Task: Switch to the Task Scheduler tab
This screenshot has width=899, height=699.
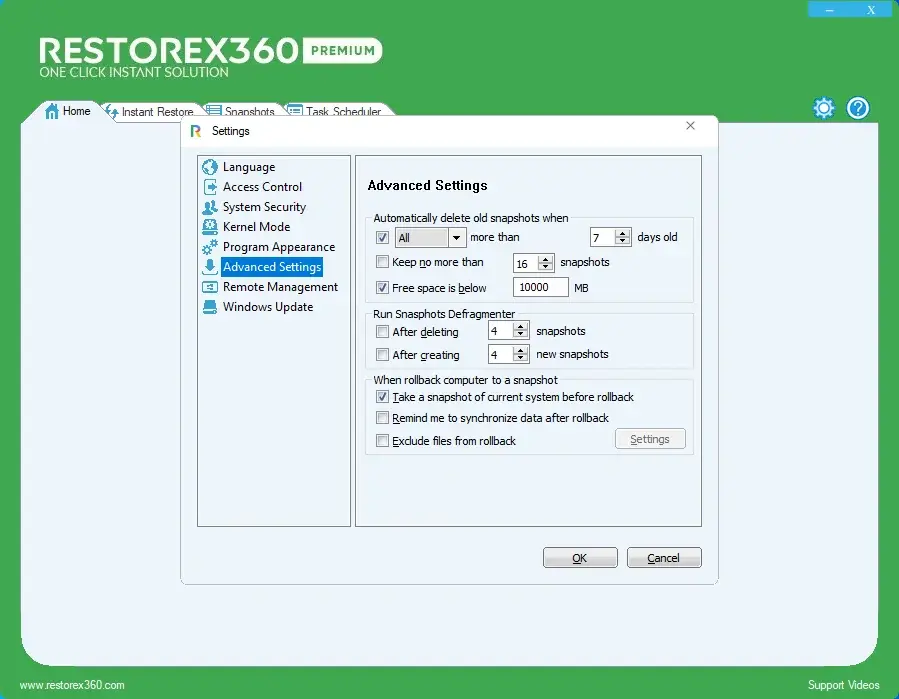Action: coord(341,112)
